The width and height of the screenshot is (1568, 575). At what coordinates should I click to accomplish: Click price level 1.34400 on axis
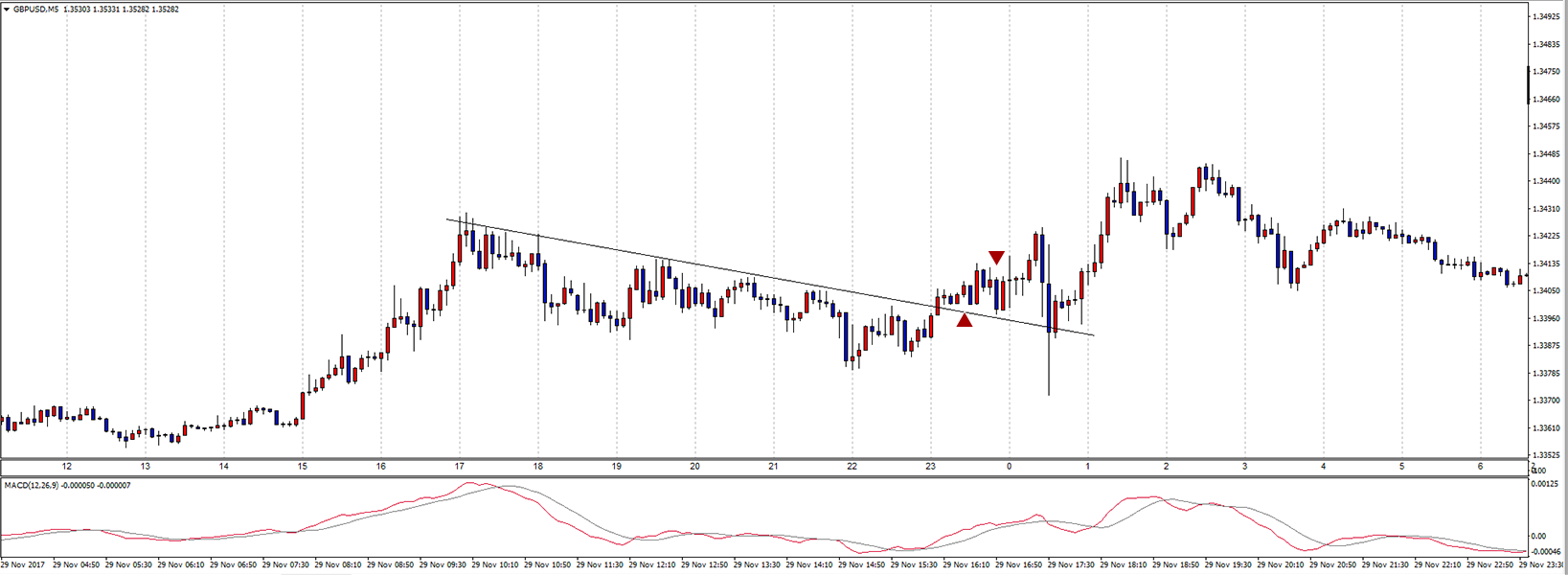click(1546, 180)
